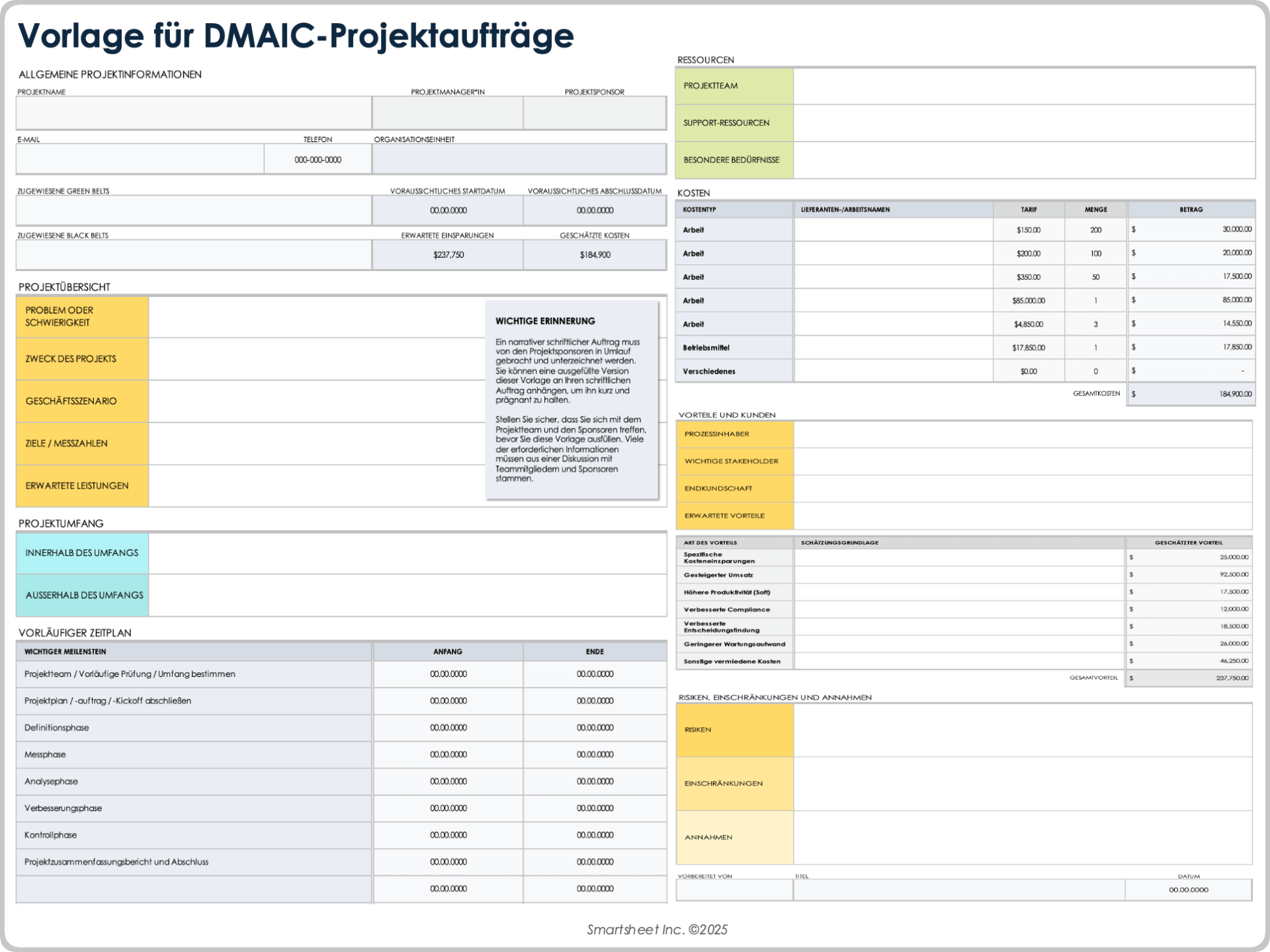Select the PROJEKTSPONSOR field

click(x=594, y=112)
